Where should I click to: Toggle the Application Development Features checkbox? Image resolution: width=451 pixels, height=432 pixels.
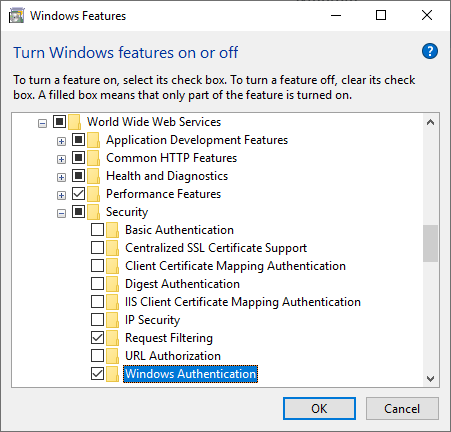coord(78,140)
